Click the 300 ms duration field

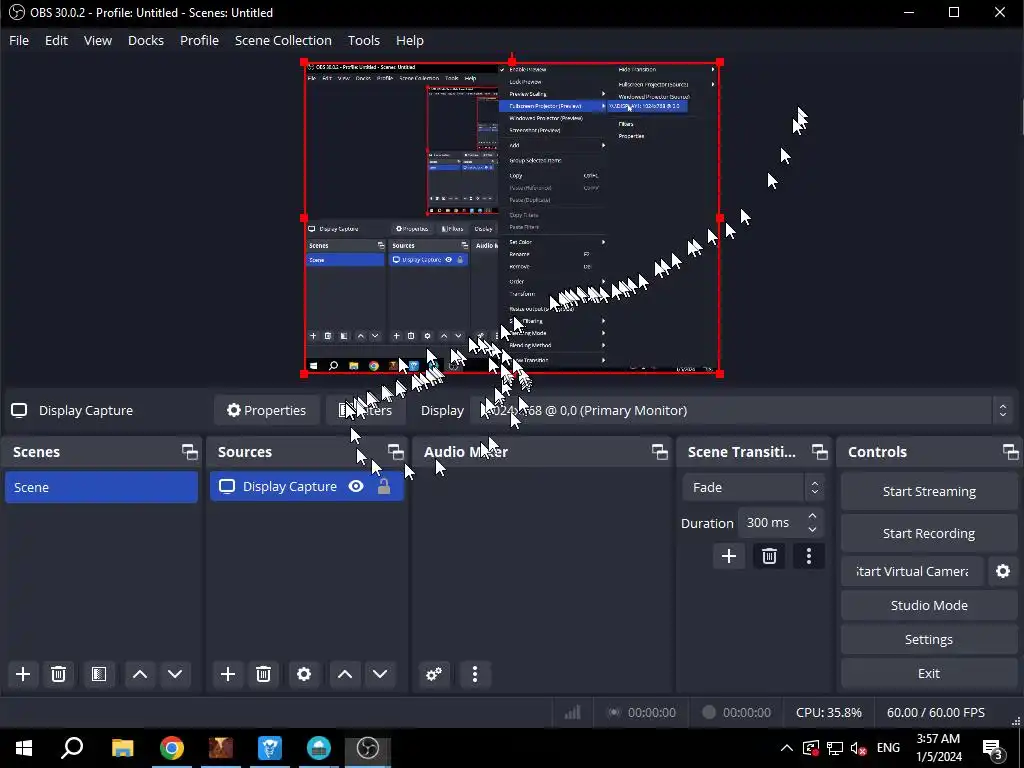[771, 522]
